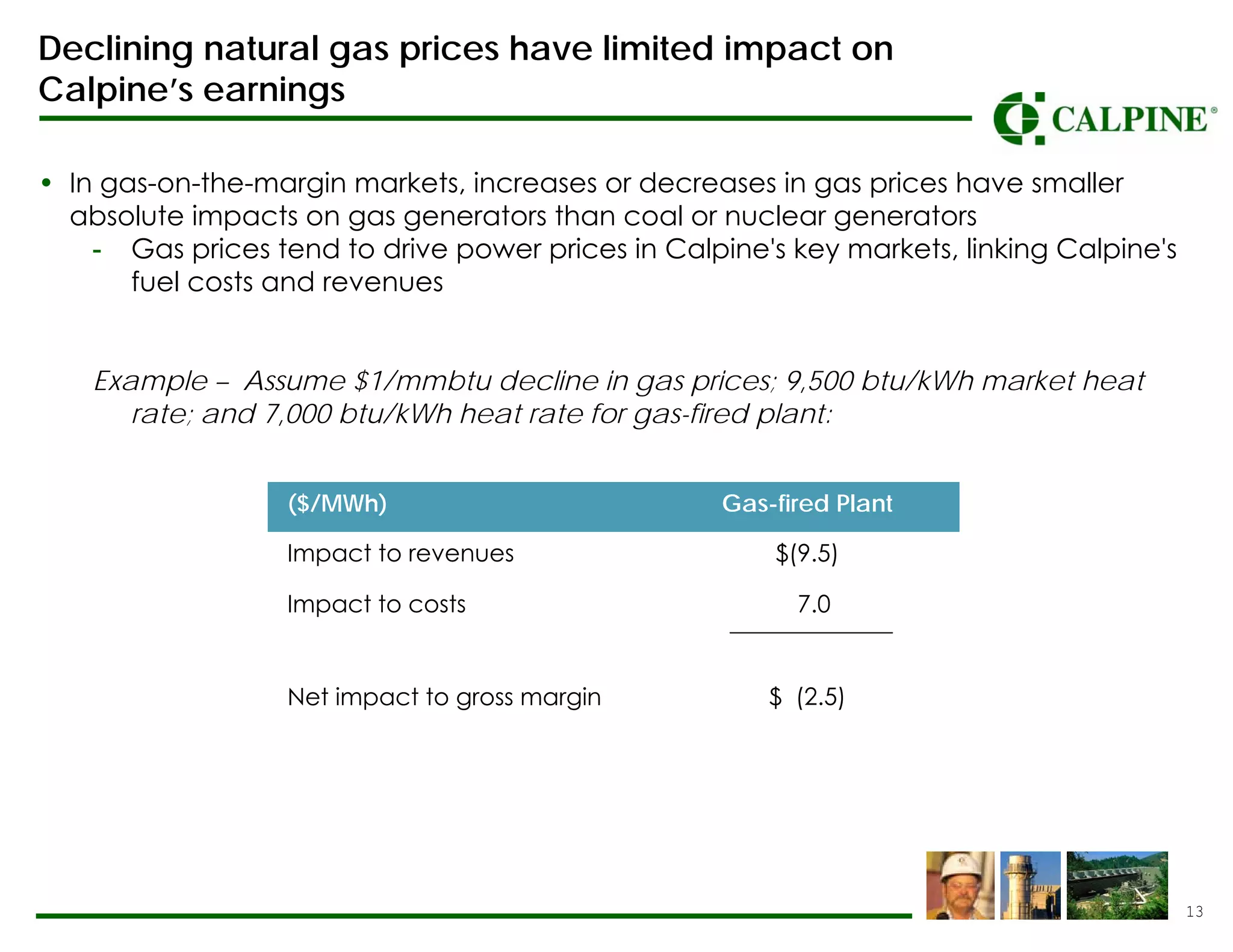The width and height of the screenshot is (1233, 952).
Task: Click the Calpine logo icon
Action: [1019, 119]
